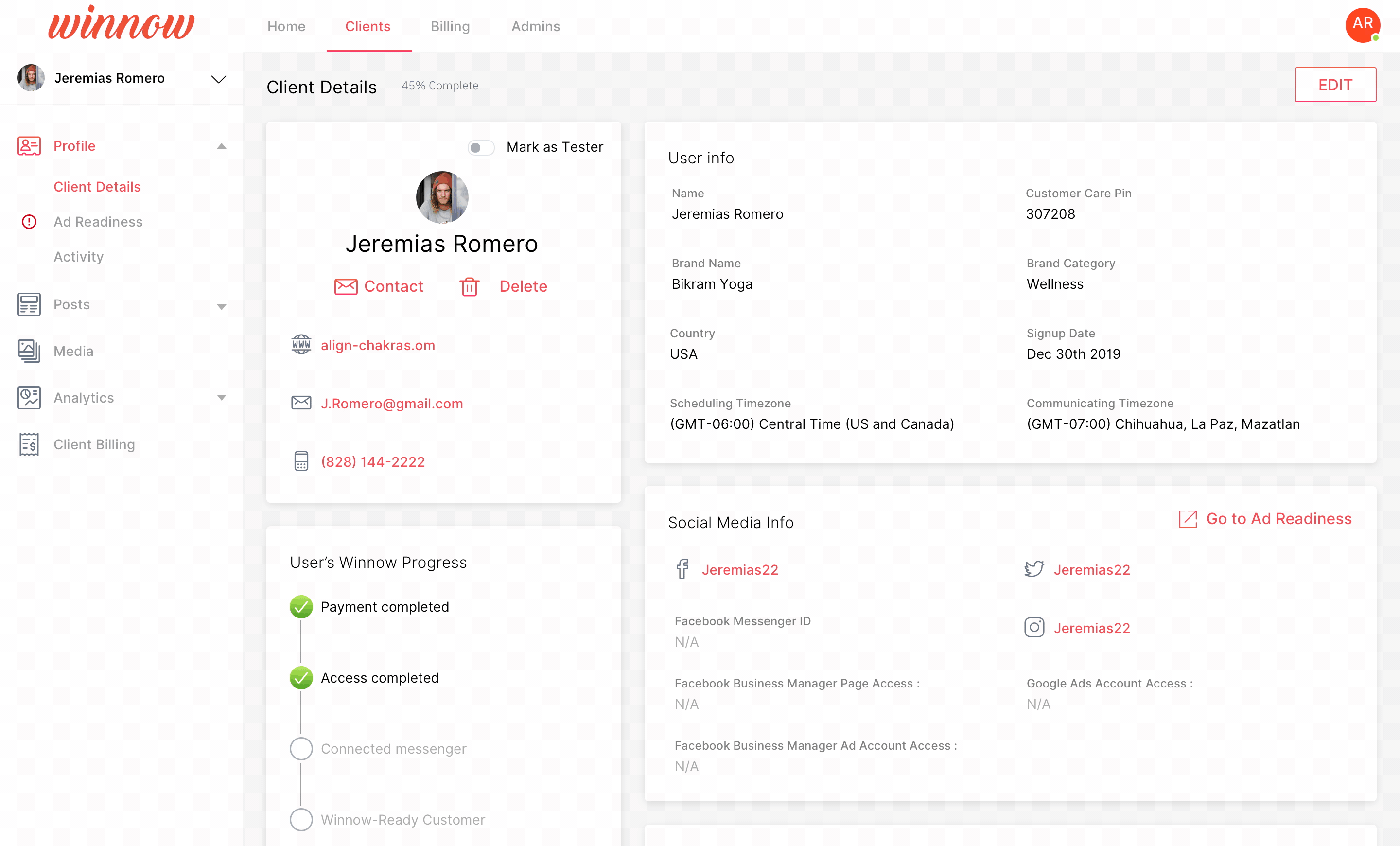This screenshot has width=1400, height=846.
Task: Open the Admins tab
Action: click(535, 26)
